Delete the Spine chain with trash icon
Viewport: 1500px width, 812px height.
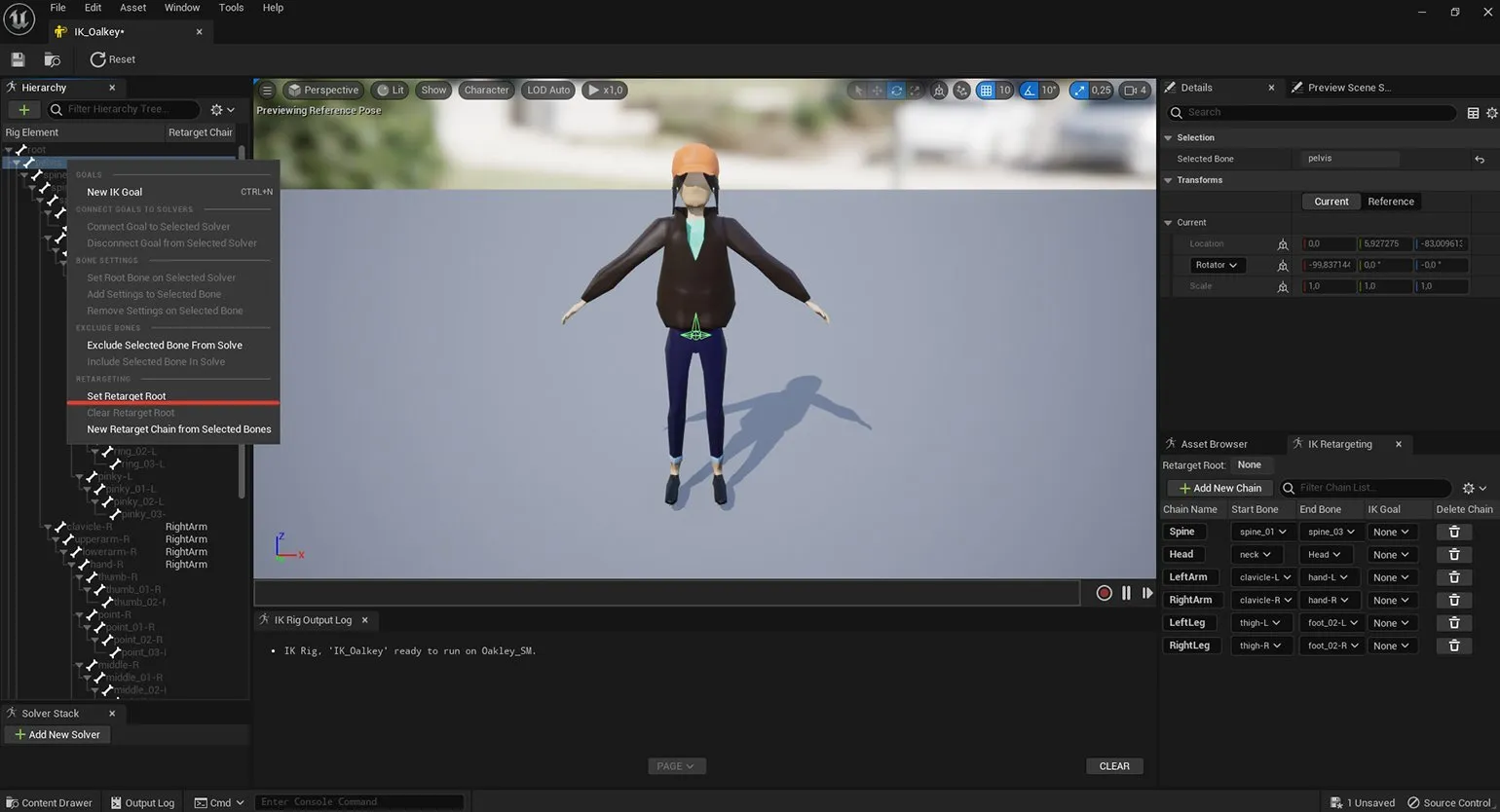point(1453,532)
